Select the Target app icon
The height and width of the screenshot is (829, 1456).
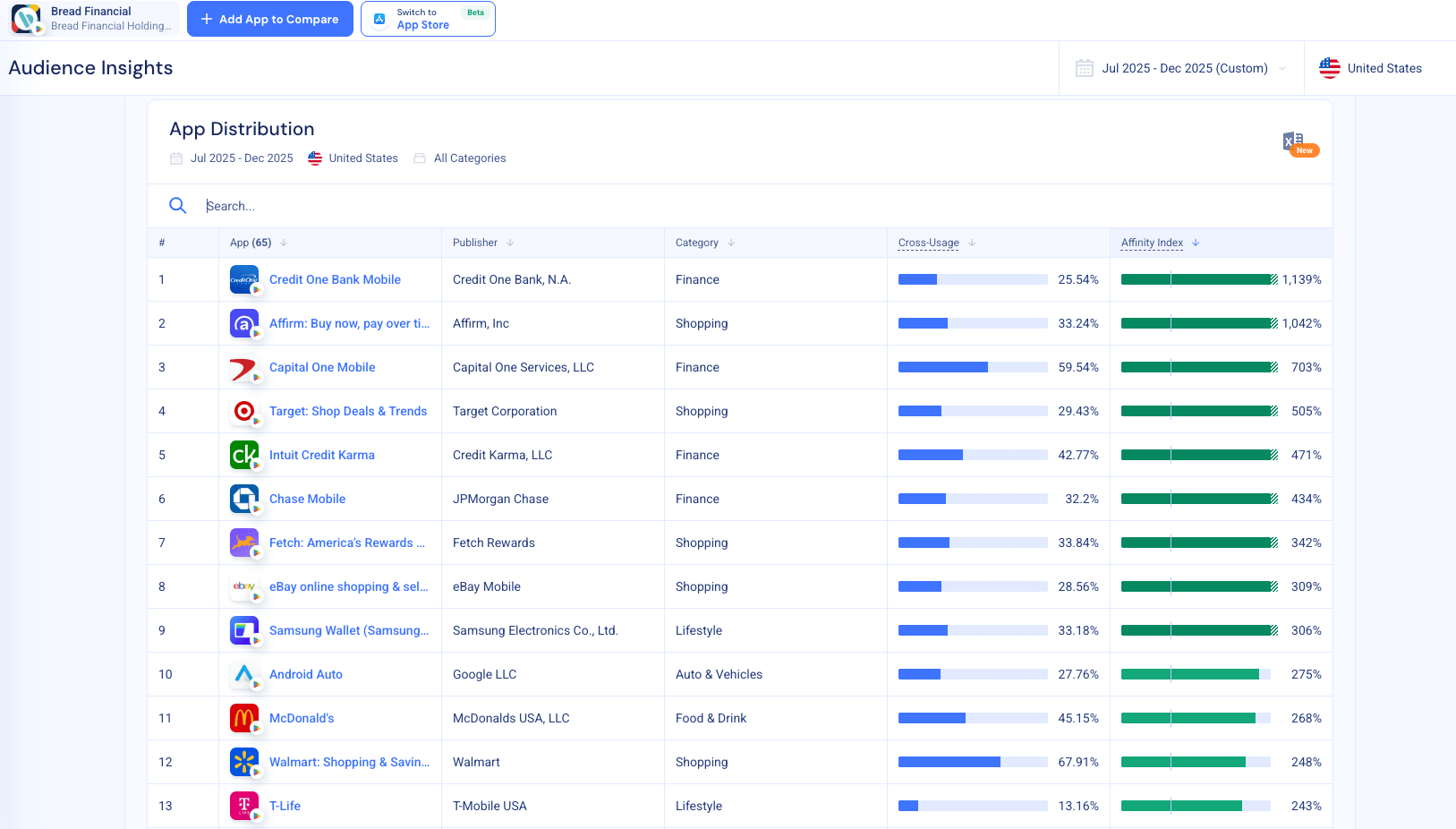[244, 411]
